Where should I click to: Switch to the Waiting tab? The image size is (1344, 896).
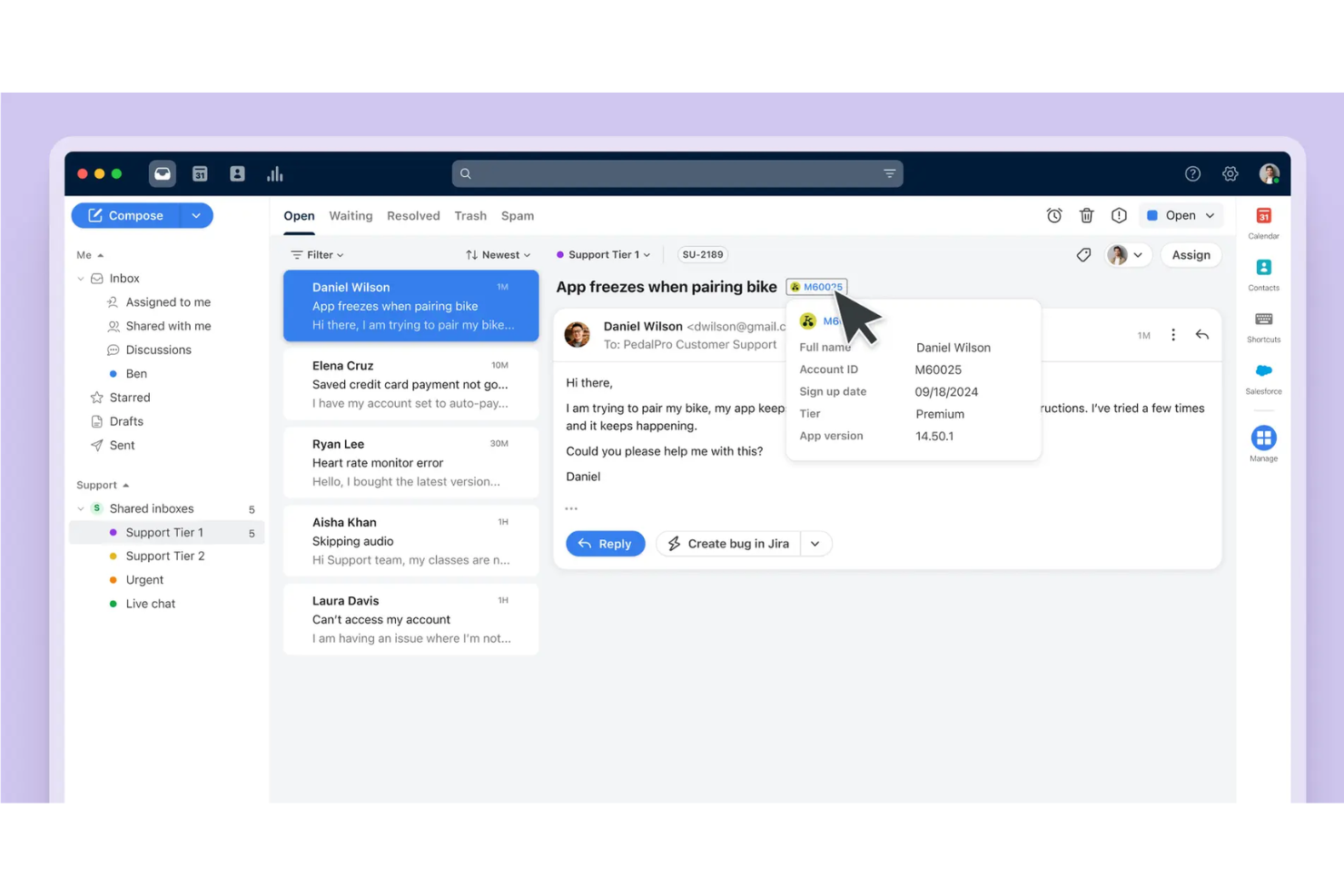coord(351,215)
